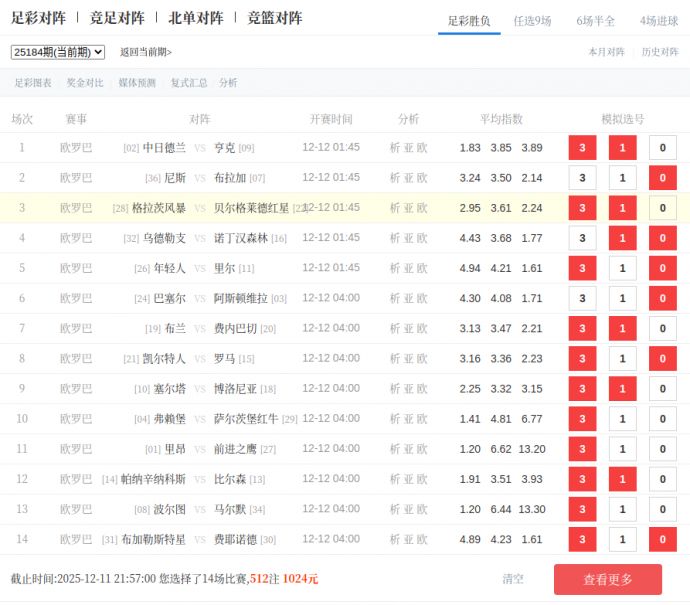690x605 pixels.
Task: Switch to the 6场半全 tab
Action: tap(595, 20)
